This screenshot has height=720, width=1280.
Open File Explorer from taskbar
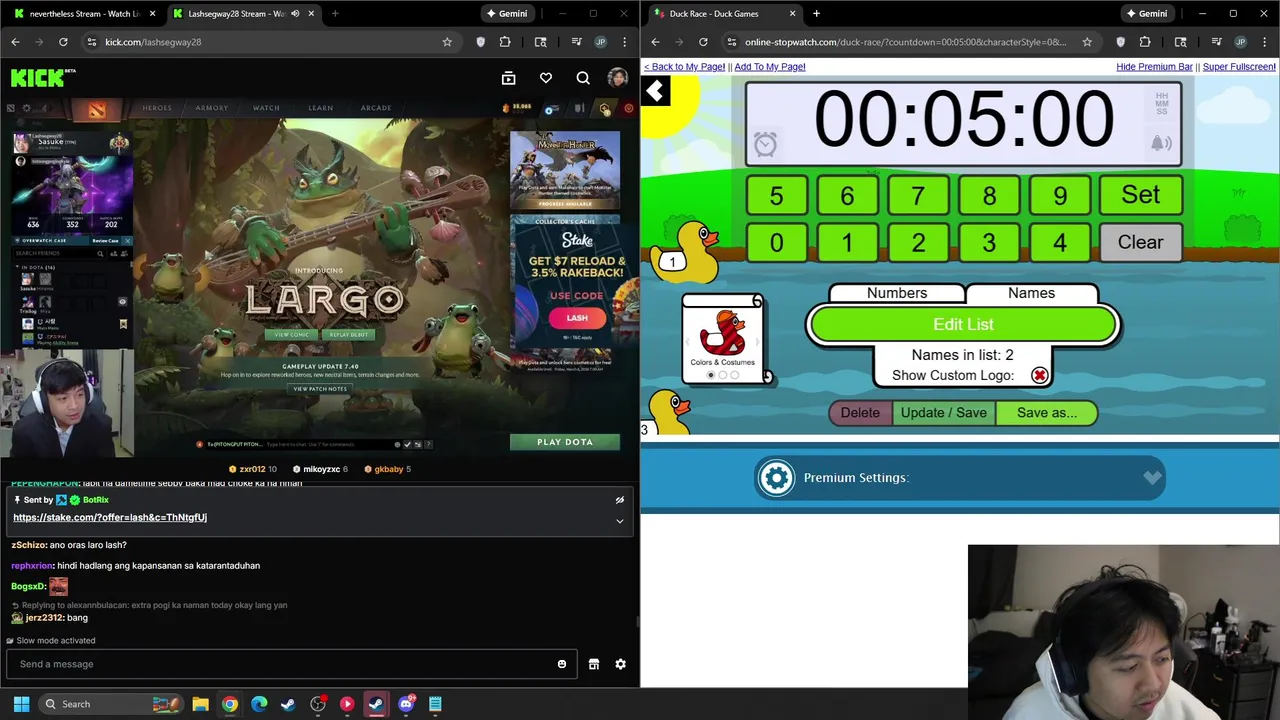[x=200, y=704]
